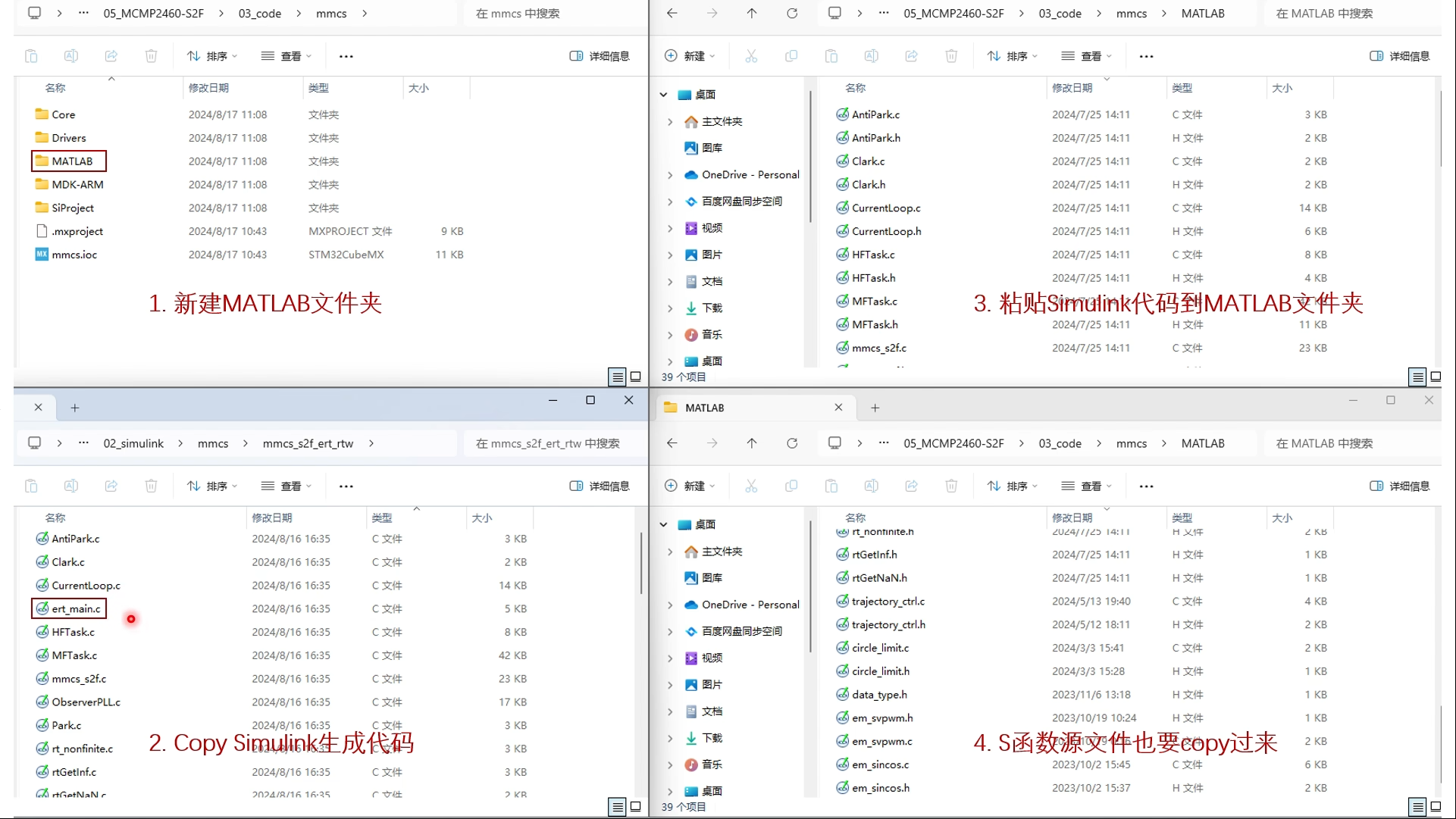Click 03_code breadcrumb in top-left address bar

(259, 13)
